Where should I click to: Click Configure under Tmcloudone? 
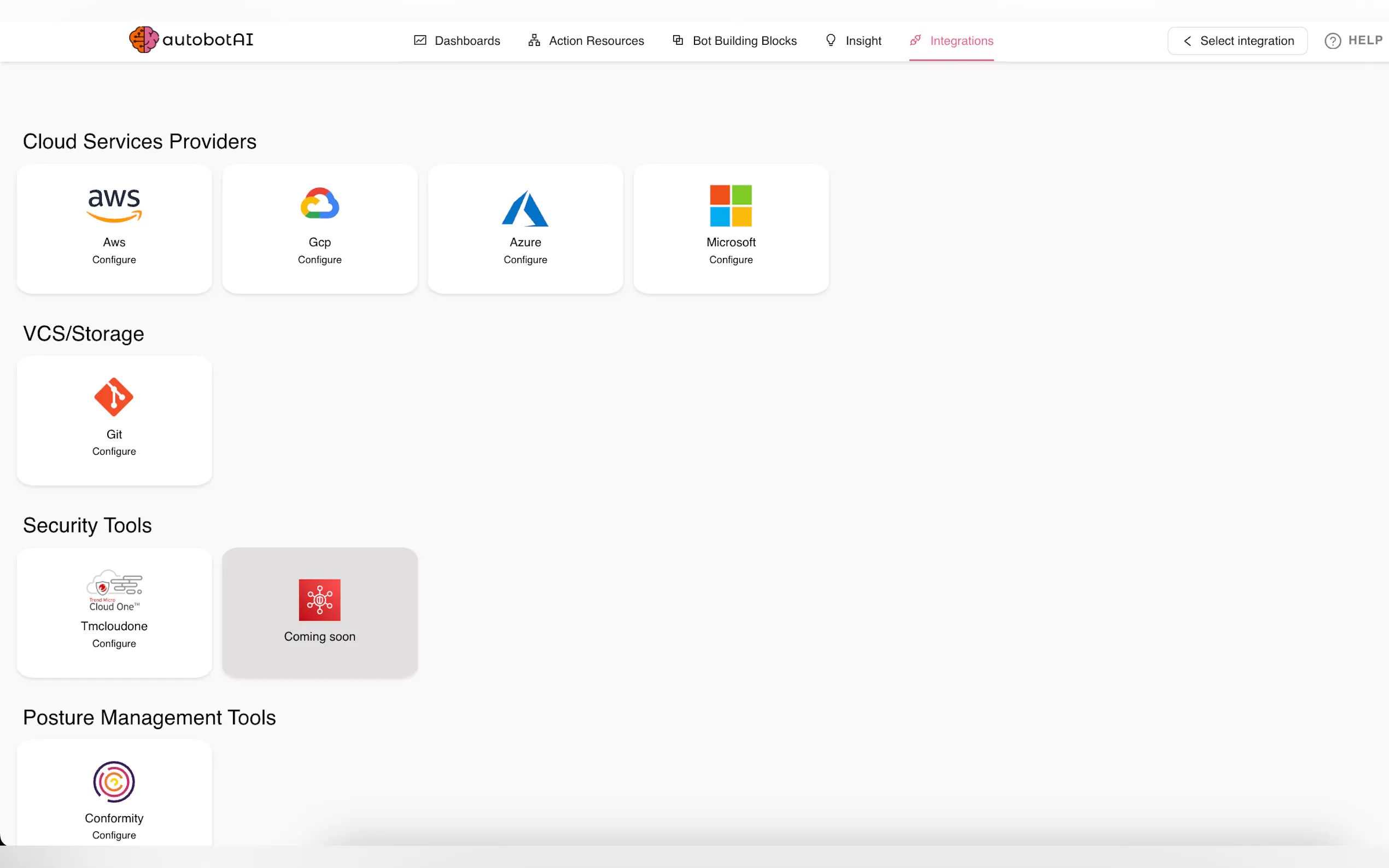click(x=114, y=643)
